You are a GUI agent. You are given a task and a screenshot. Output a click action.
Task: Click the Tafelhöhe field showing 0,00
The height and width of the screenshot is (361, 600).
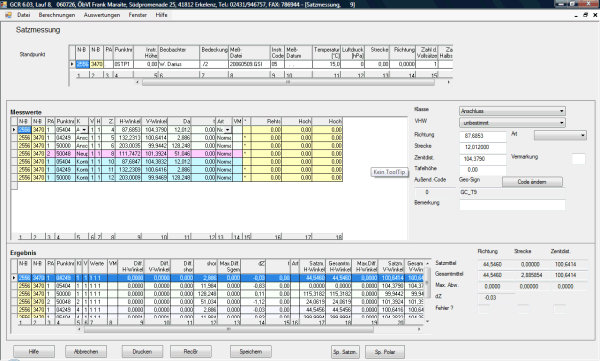pos(483,170)
